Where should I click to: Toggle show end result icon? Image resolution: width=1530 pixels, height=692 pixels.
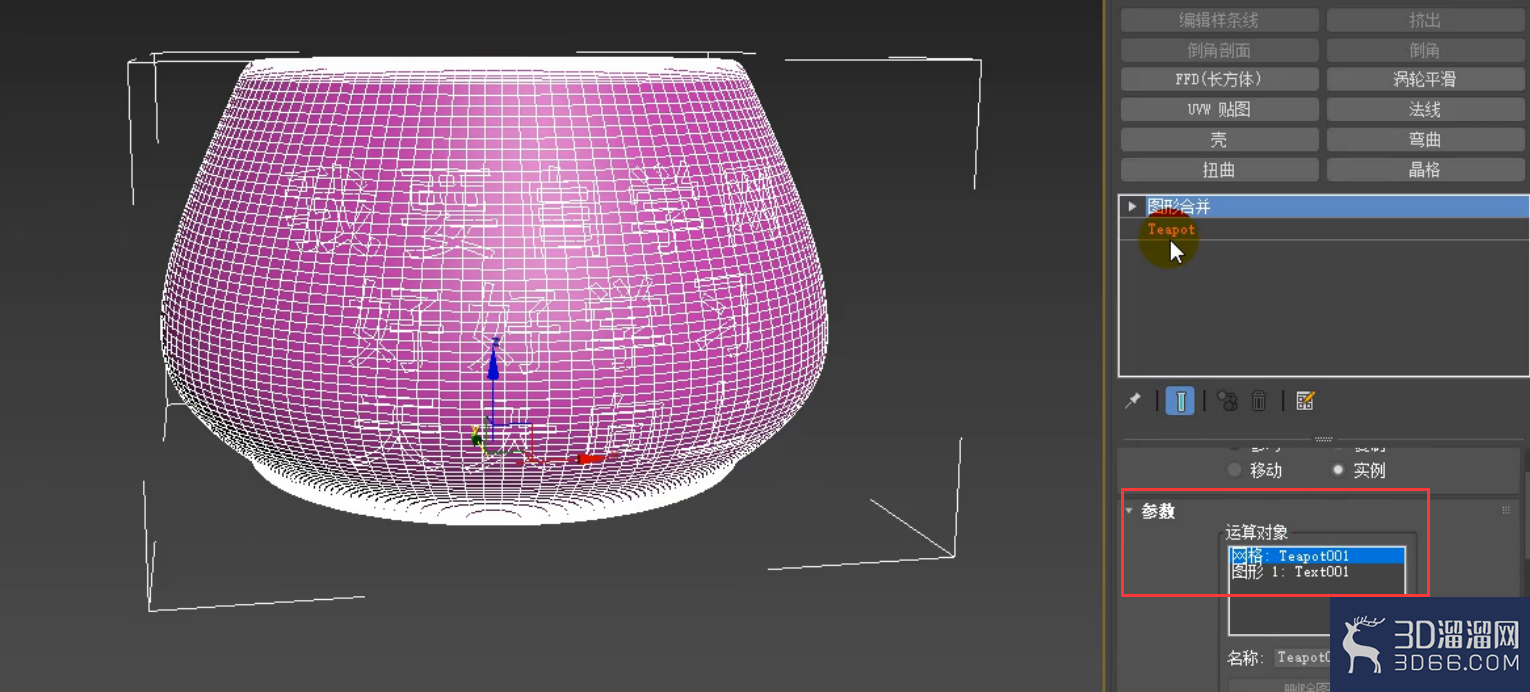tap(1180, 401)
